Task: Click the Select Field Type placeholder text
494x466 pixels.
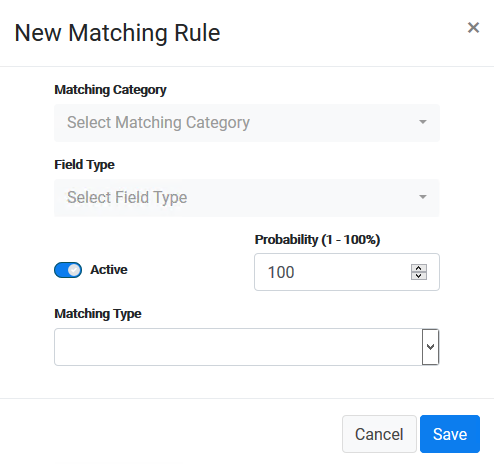Action: coord(127,197)
